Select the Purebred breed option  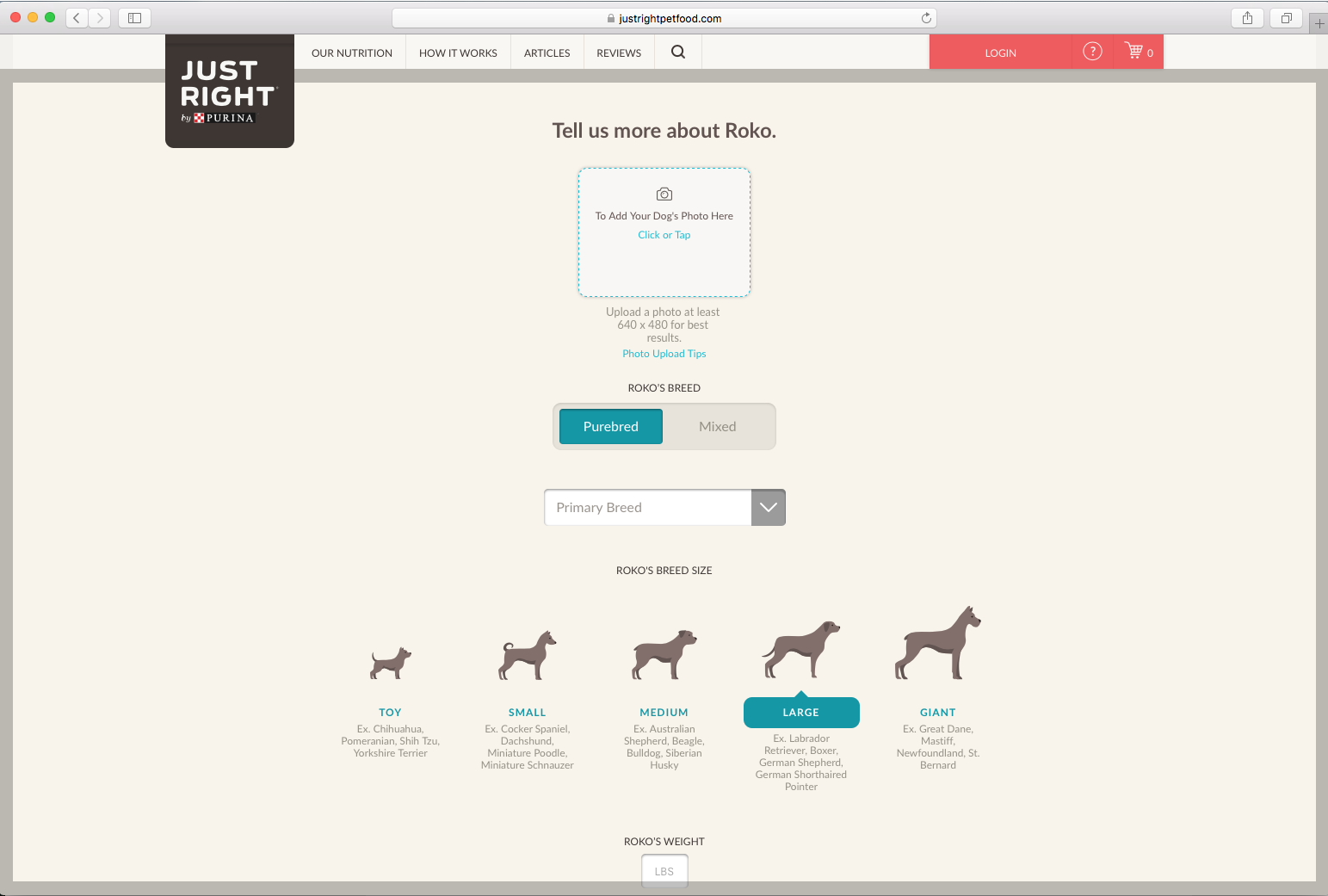[611, 427]
